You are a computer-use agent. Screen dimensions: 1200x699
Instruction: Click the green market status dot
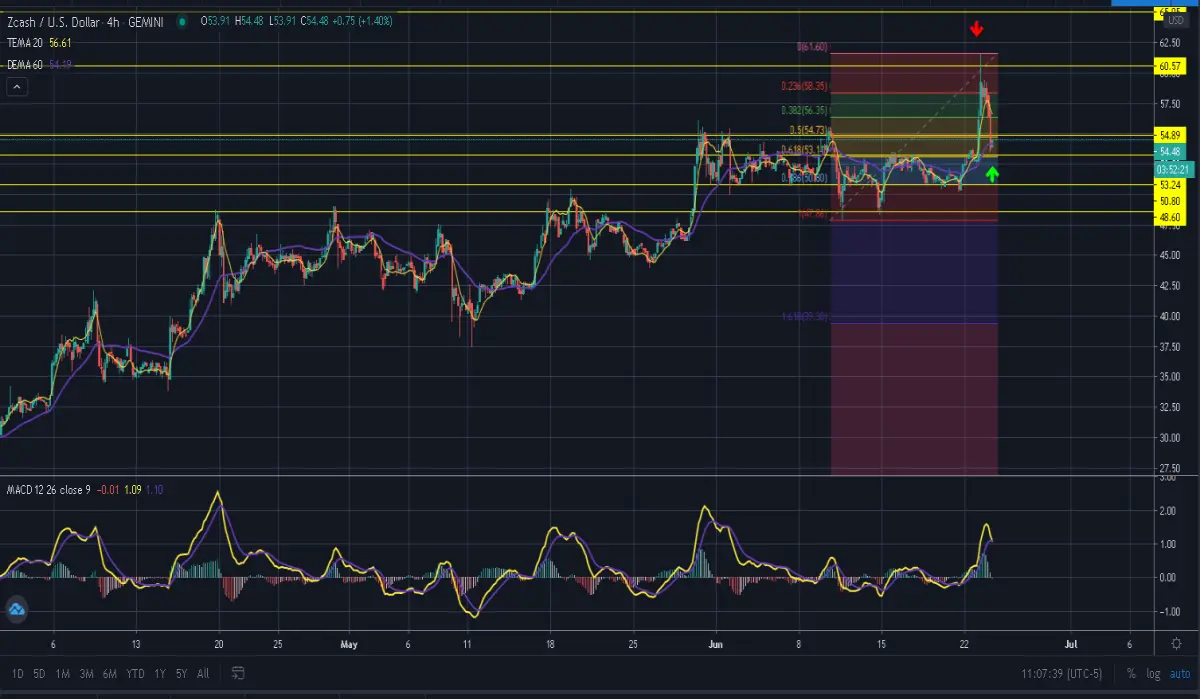pyautogui.click(x=182, y=21)
